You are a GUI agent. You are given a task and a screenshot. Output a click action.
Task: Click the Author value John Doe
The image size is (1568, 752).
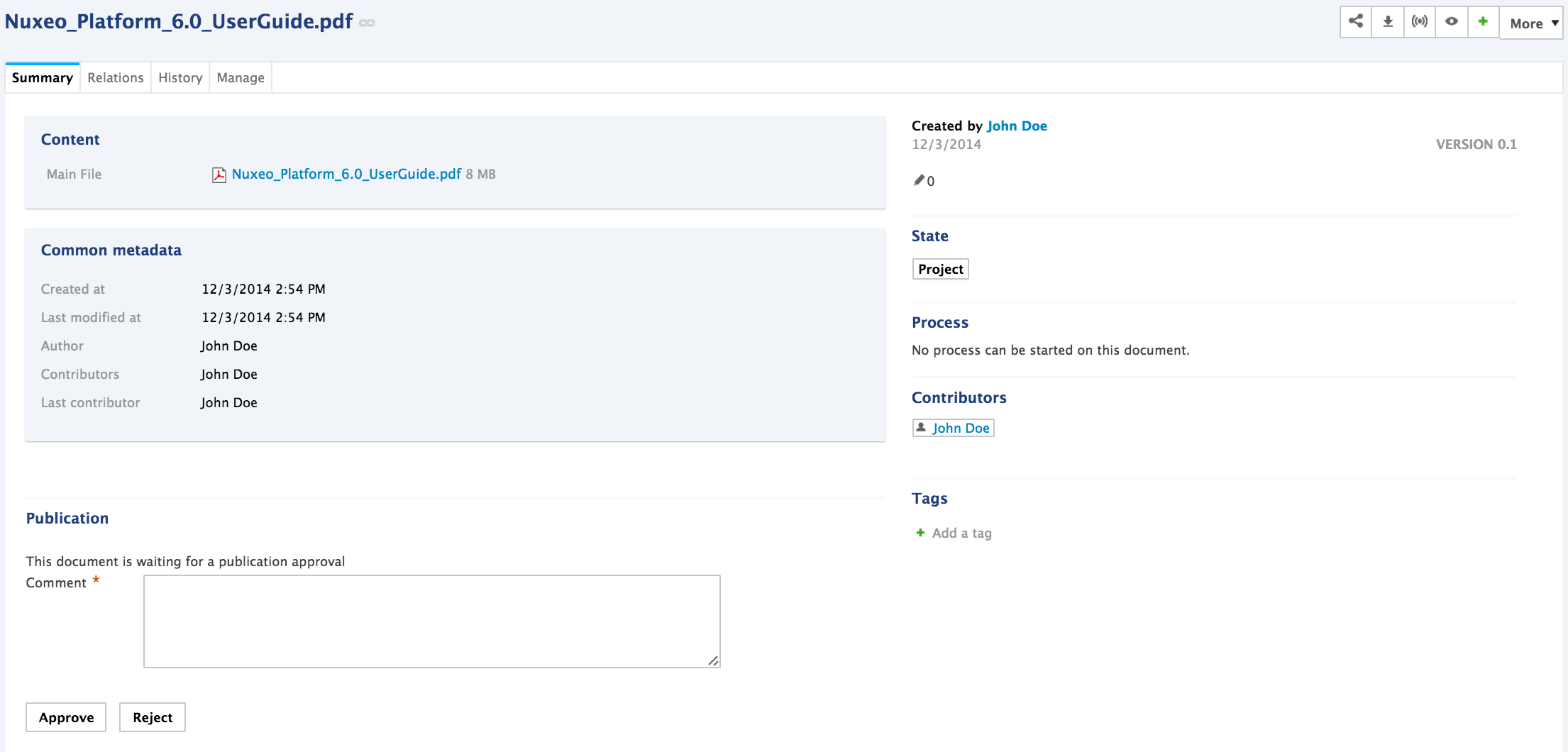click(x=228, y=345)
